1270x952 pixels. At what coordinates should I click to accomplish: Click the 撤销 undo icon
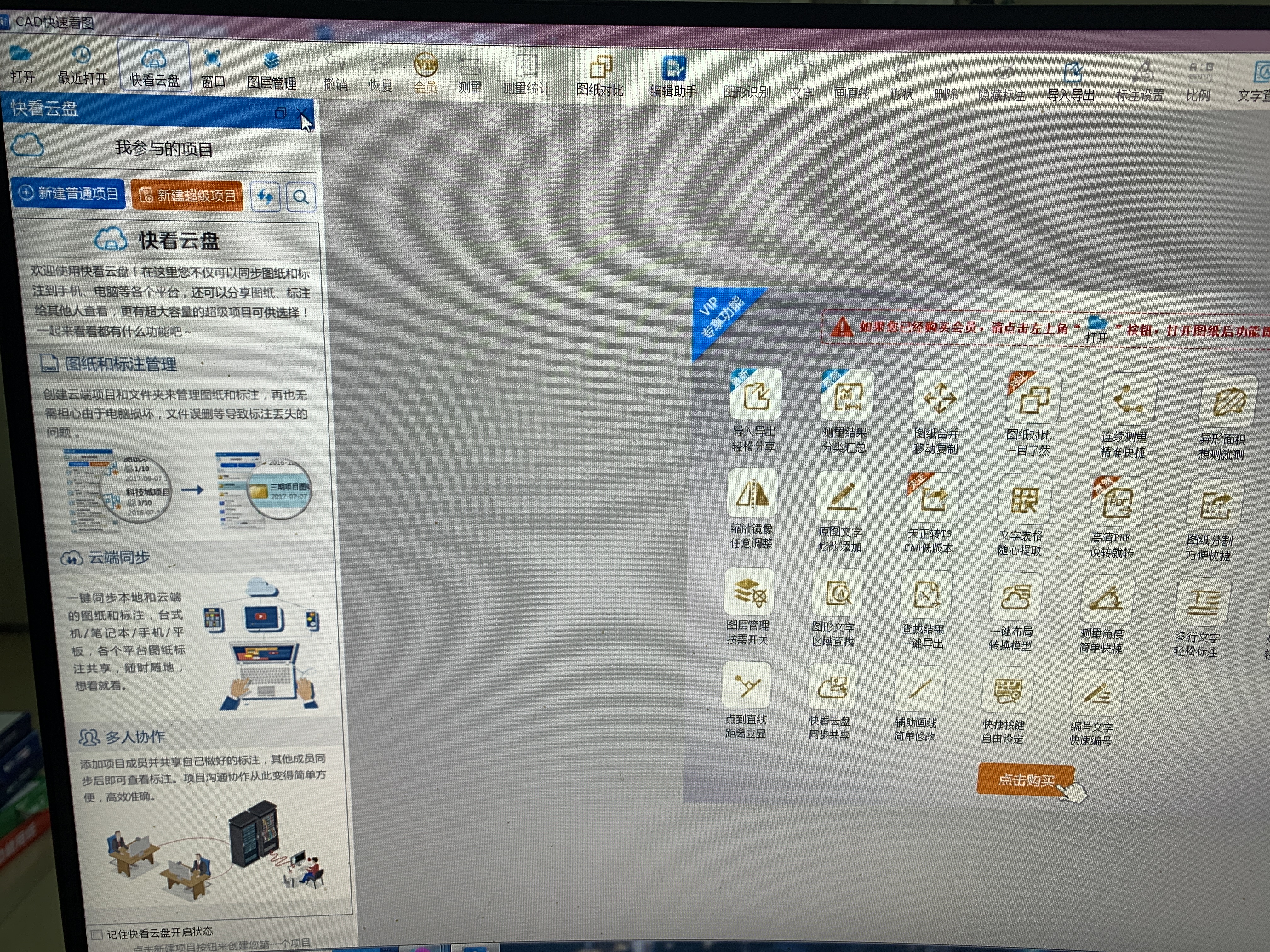(335, 72)
